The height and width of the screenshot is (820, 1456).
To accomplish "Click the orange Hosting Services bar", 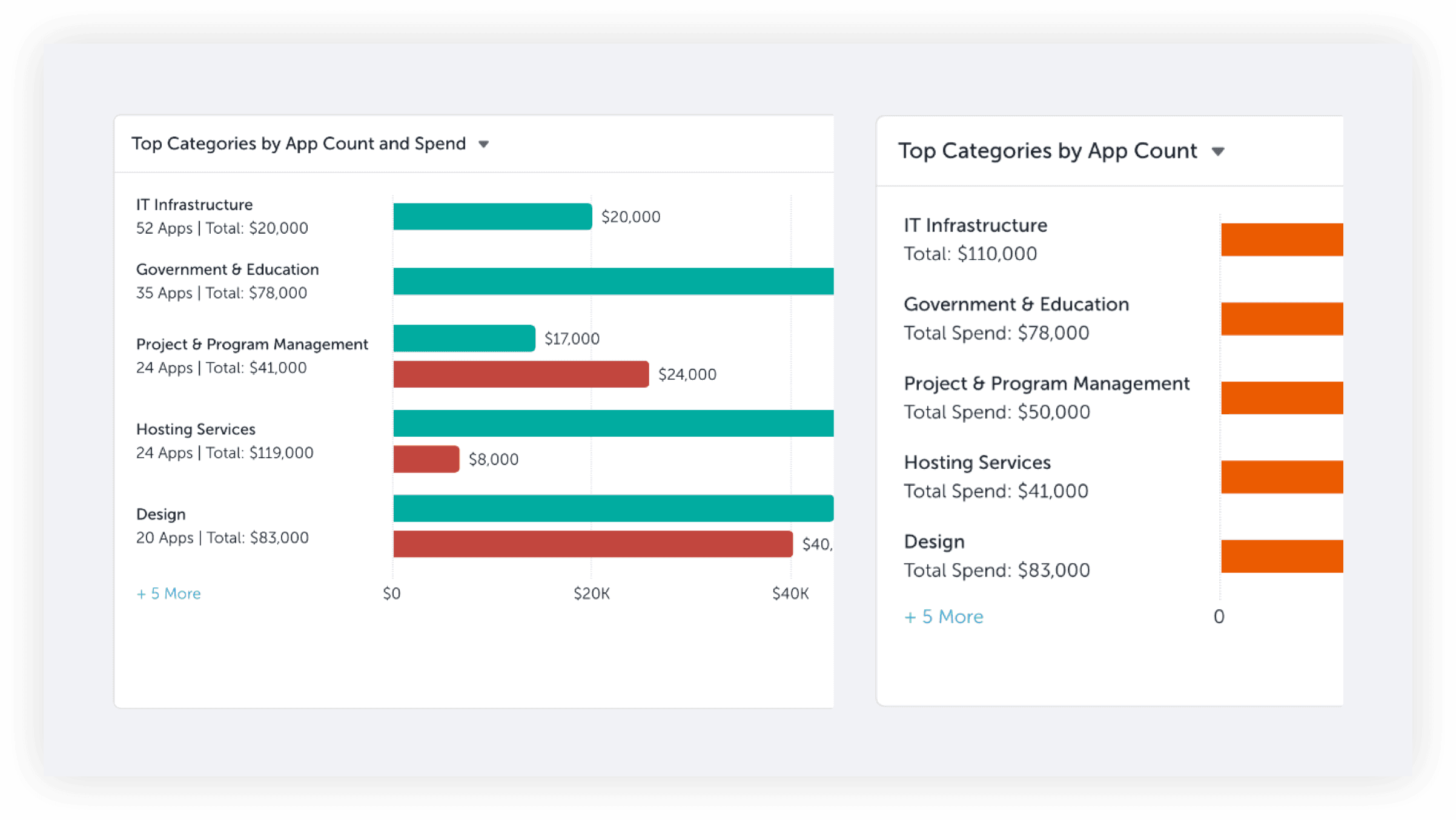I will click(x=1282, y=477).
